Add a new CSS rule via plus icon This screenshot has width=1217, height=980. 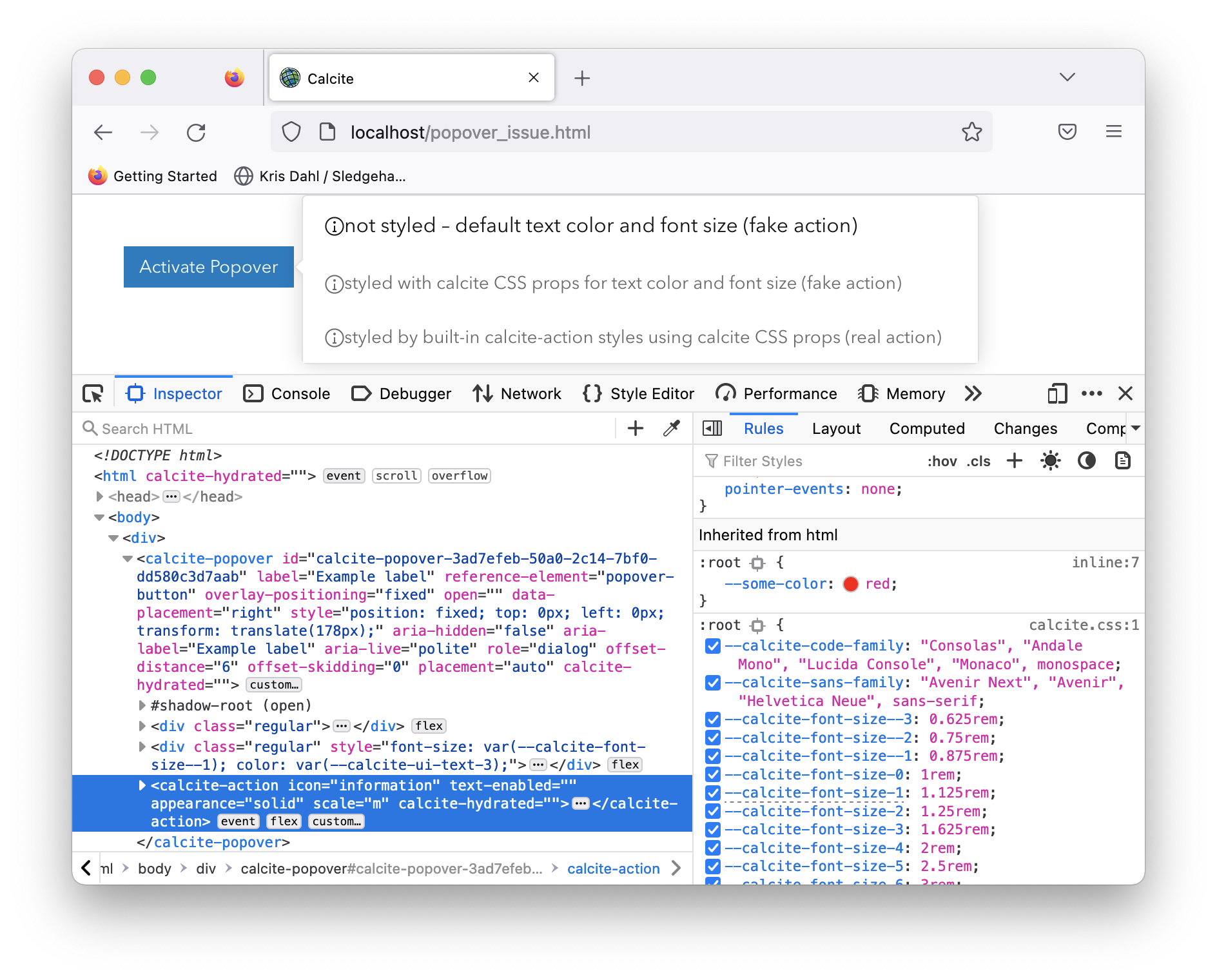pos(1015,460)
